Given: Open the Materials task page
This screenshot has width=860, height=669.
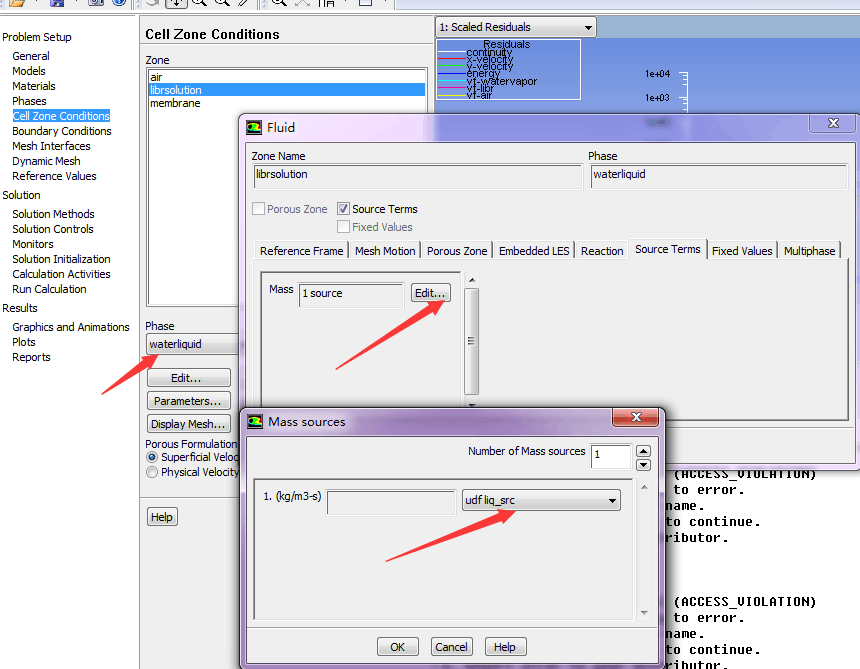Looking at the screenshot, I should click(x=33, y=86).
